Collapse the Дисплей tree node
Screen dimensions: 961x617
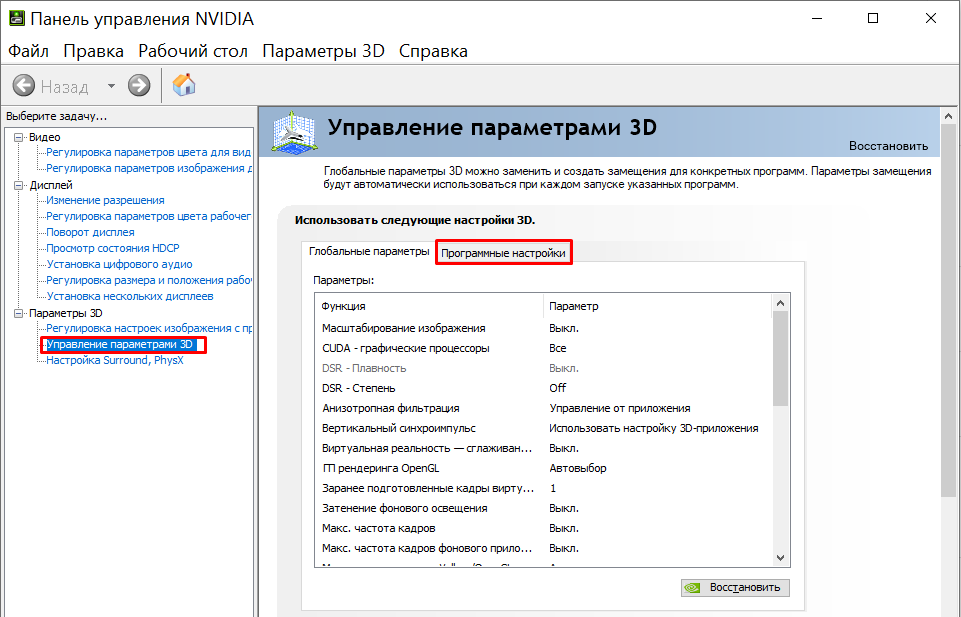click(x=18, y=185)
